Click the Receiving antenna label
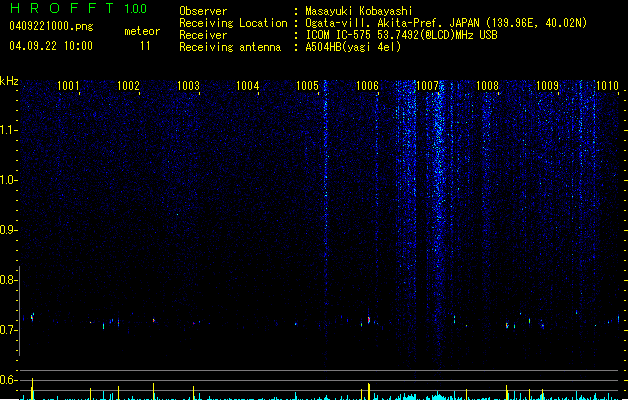629x400 pixels. pyautogui.click(x=230, y=47)
